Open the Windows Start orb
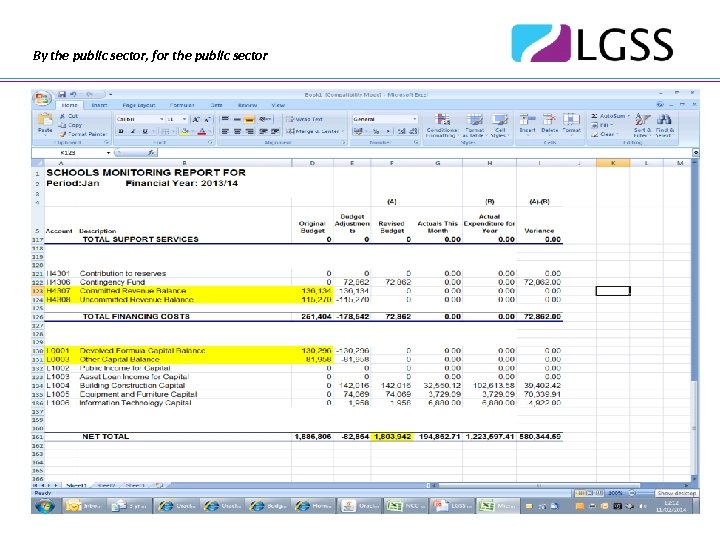 [x=45, y=506]
